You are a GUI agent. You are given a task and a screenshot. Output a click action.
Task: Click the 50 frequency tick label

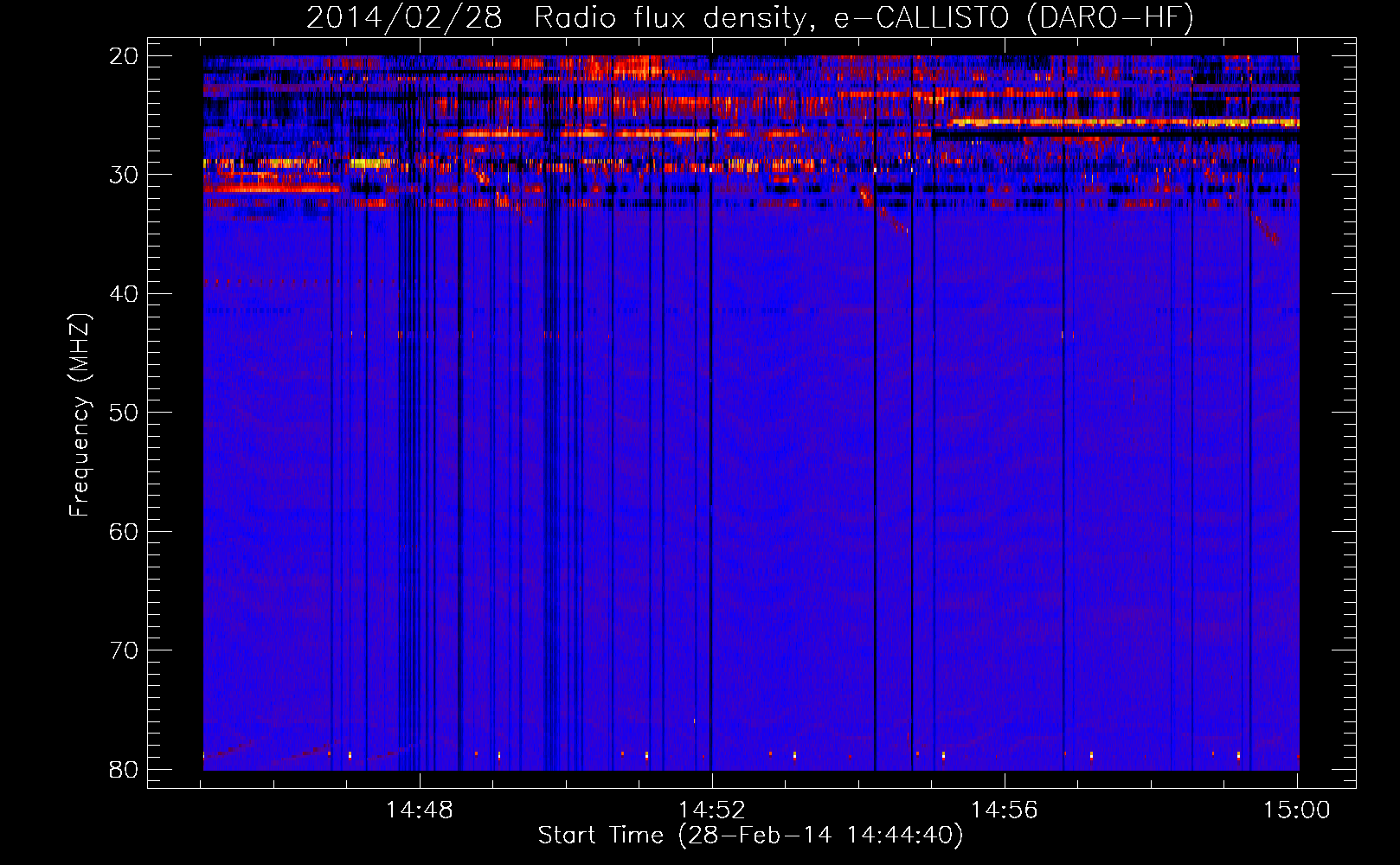point(124,413)
